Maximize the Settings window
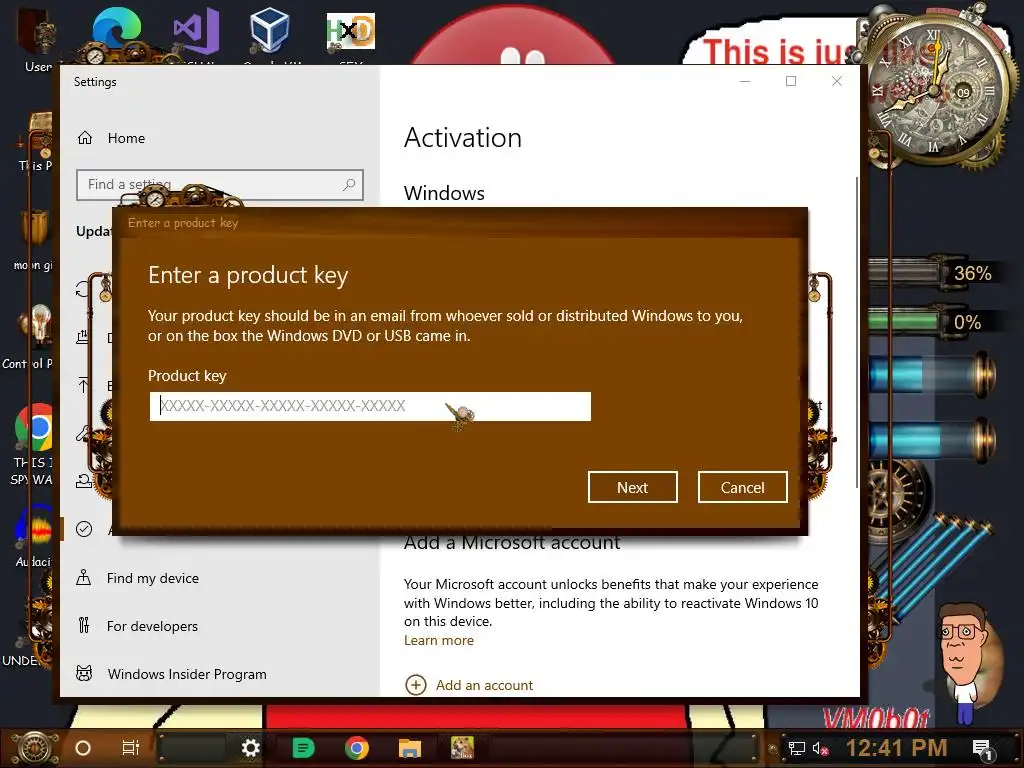 pos(791,81)
